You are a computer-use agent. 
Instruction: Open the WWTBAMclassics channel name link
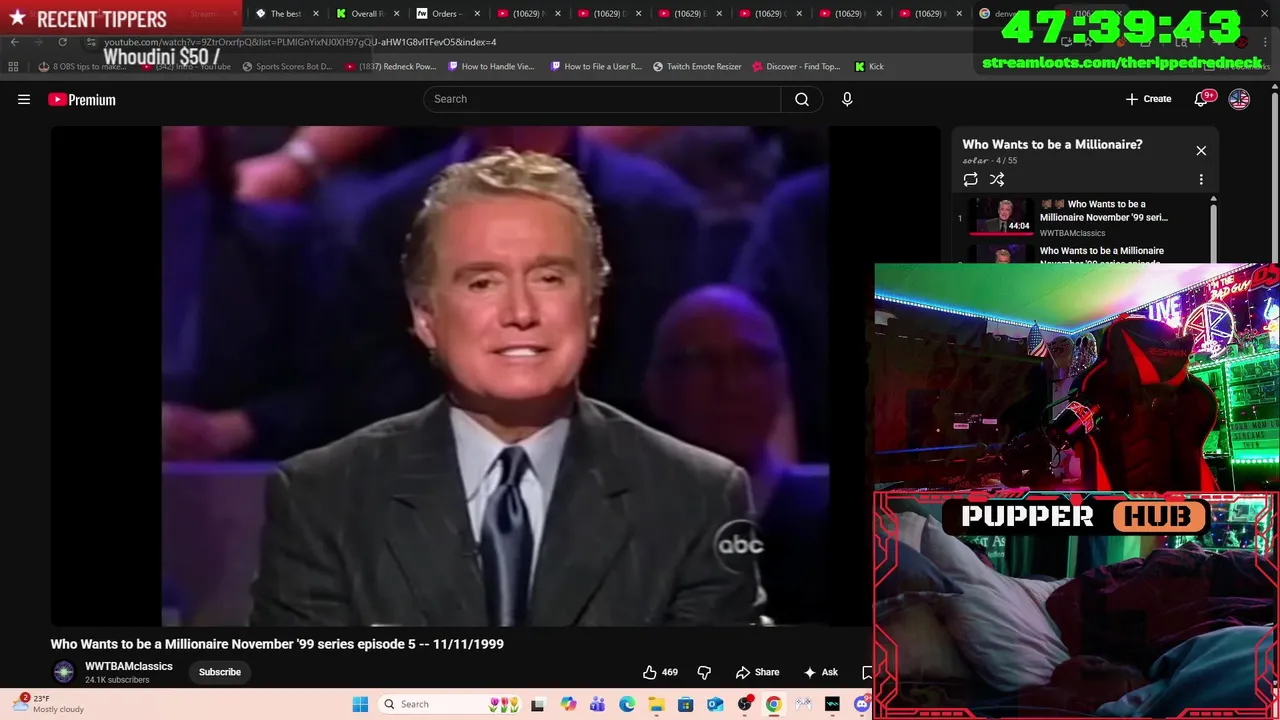pos(128,666)
